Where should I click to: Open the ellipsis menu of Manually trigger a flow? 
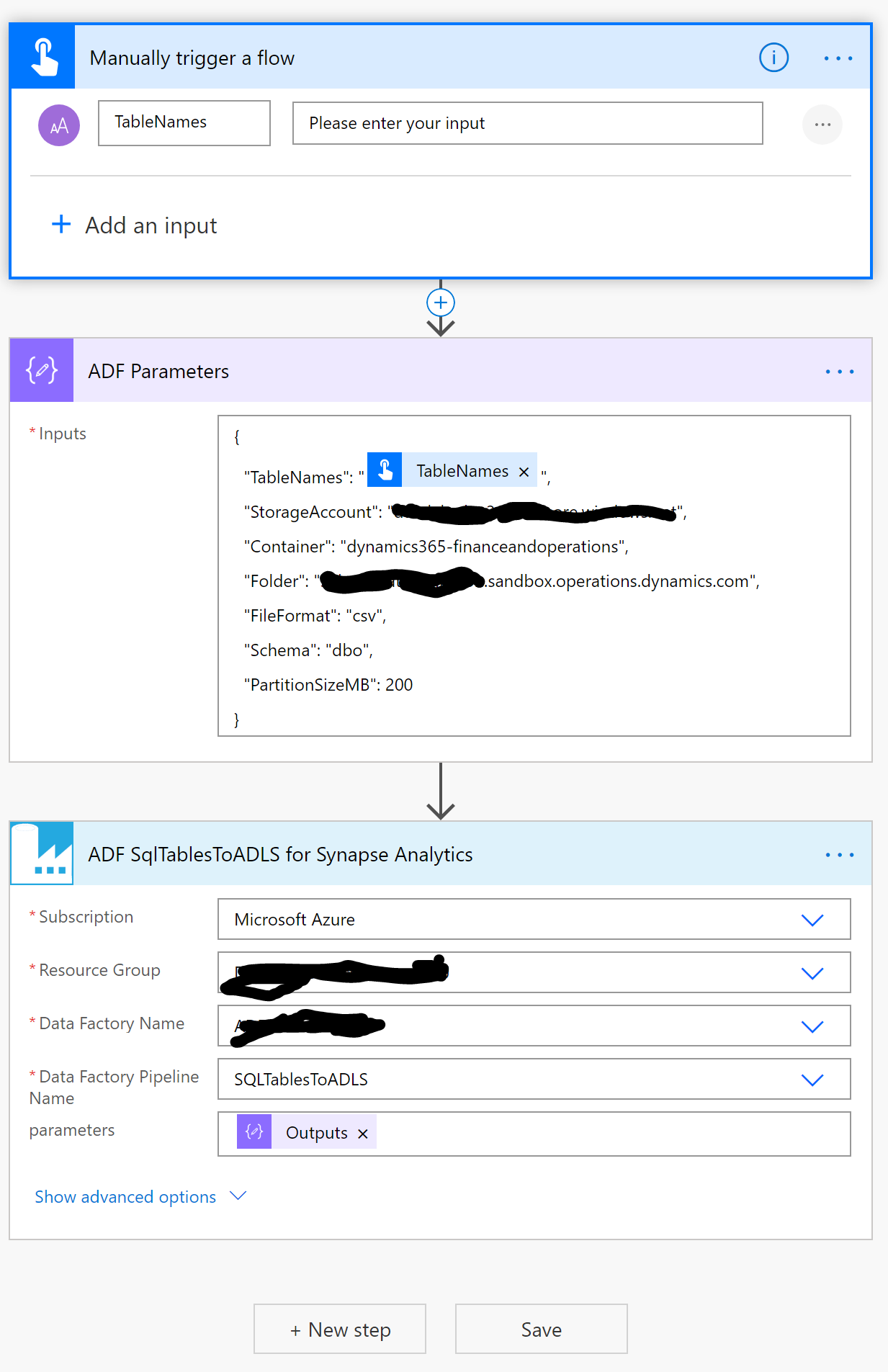coord(838,58)
